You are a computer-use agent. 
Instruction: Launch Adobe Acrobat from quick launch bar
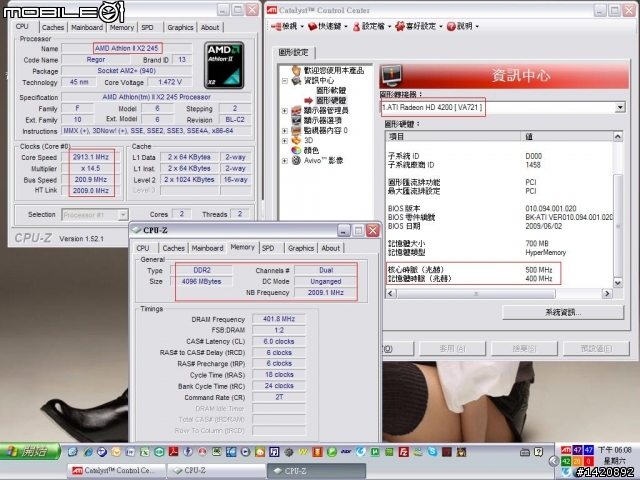tap(174, 452)
